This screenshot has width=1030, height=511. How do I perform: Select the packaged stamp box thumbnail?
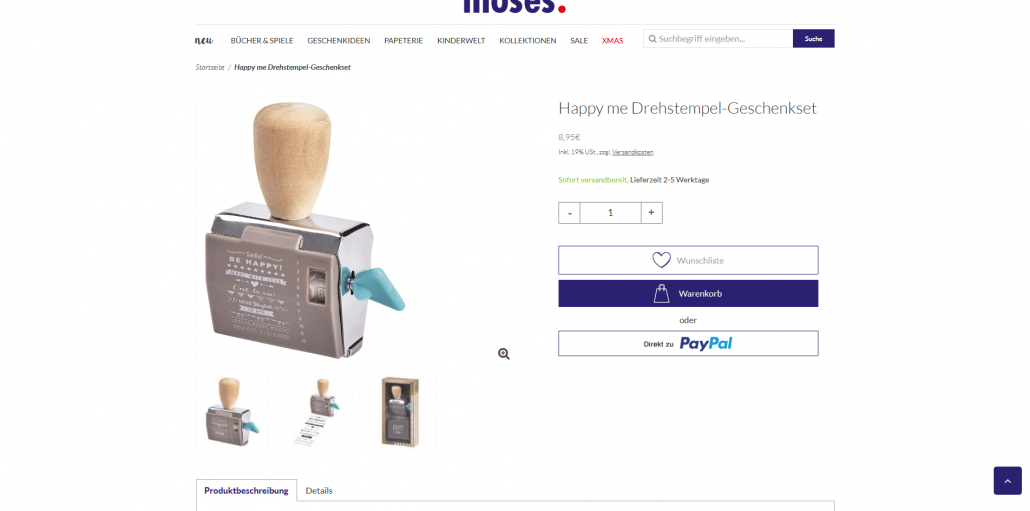coord(400,412)
